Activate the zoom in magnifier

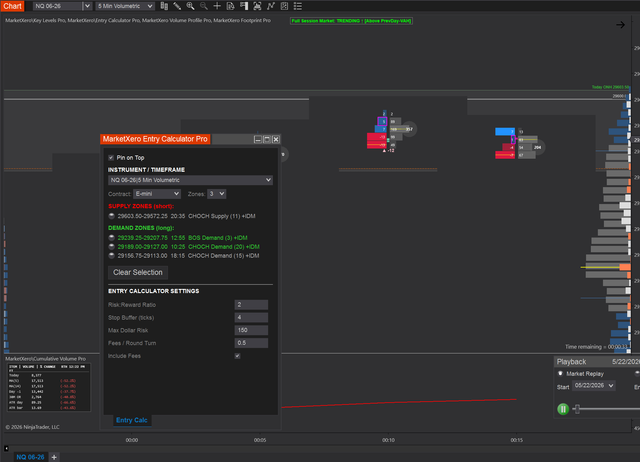pos(190,6)
